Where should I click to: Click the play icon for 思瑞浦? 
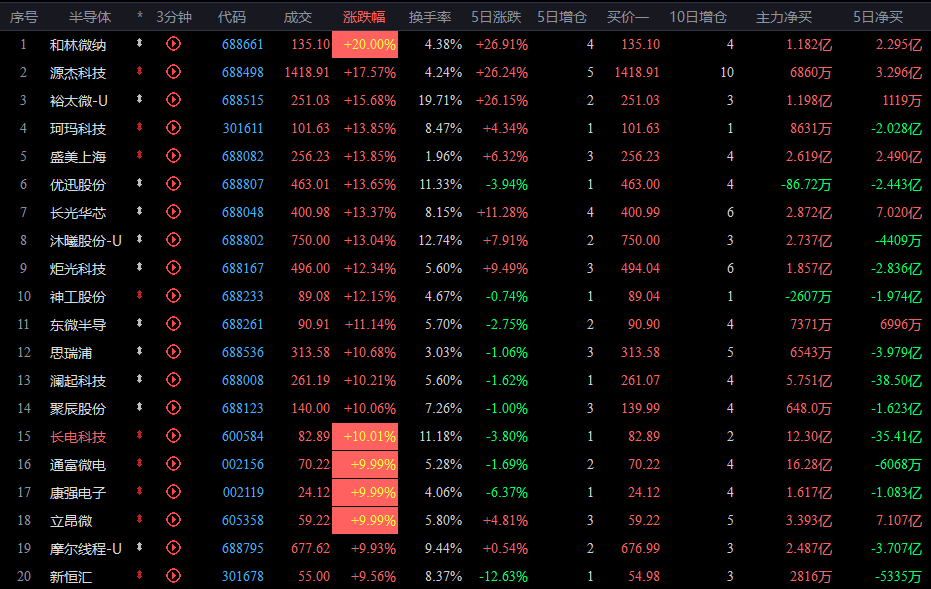[173, 352]
